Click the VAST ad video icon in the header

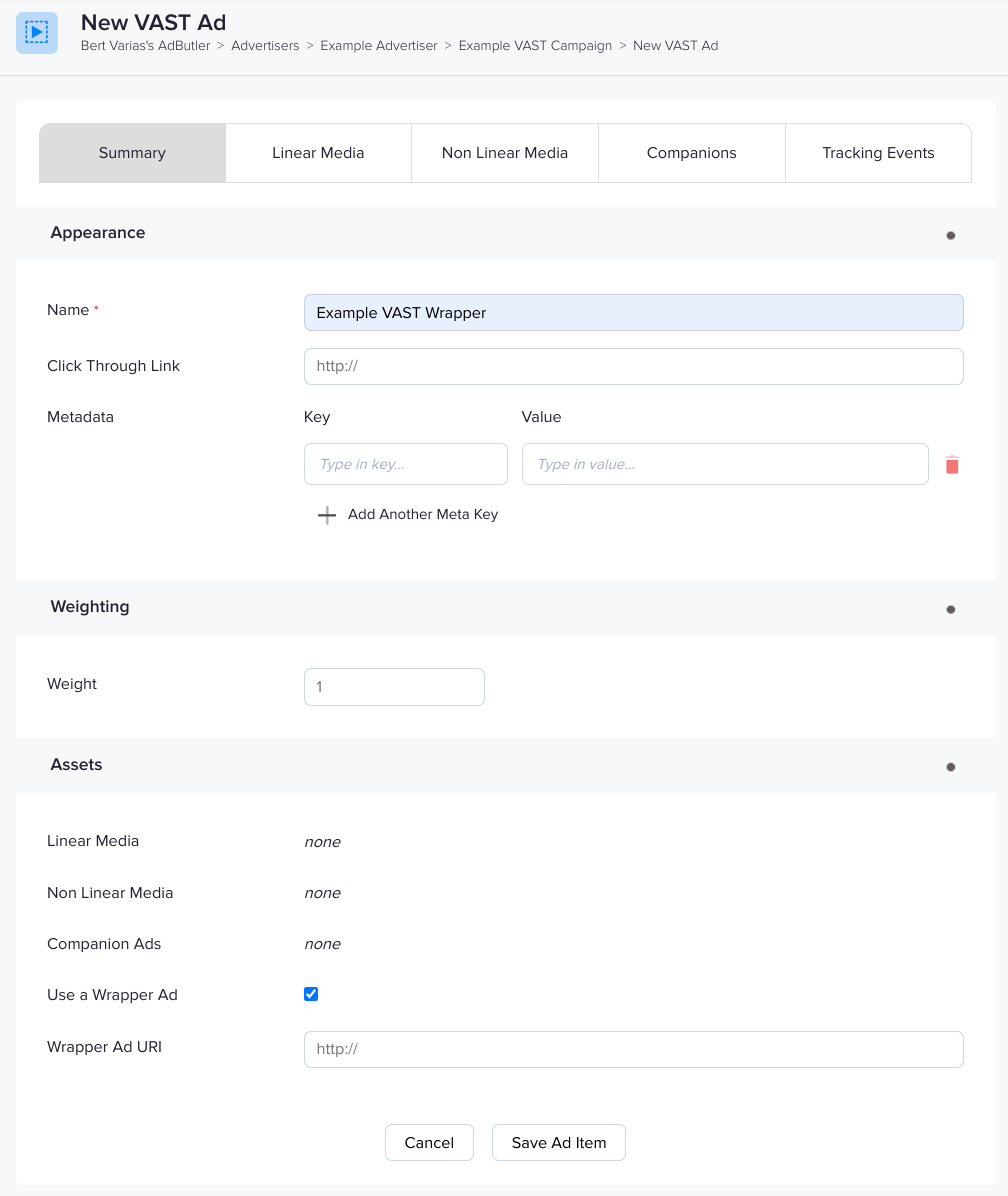point(37,33)
